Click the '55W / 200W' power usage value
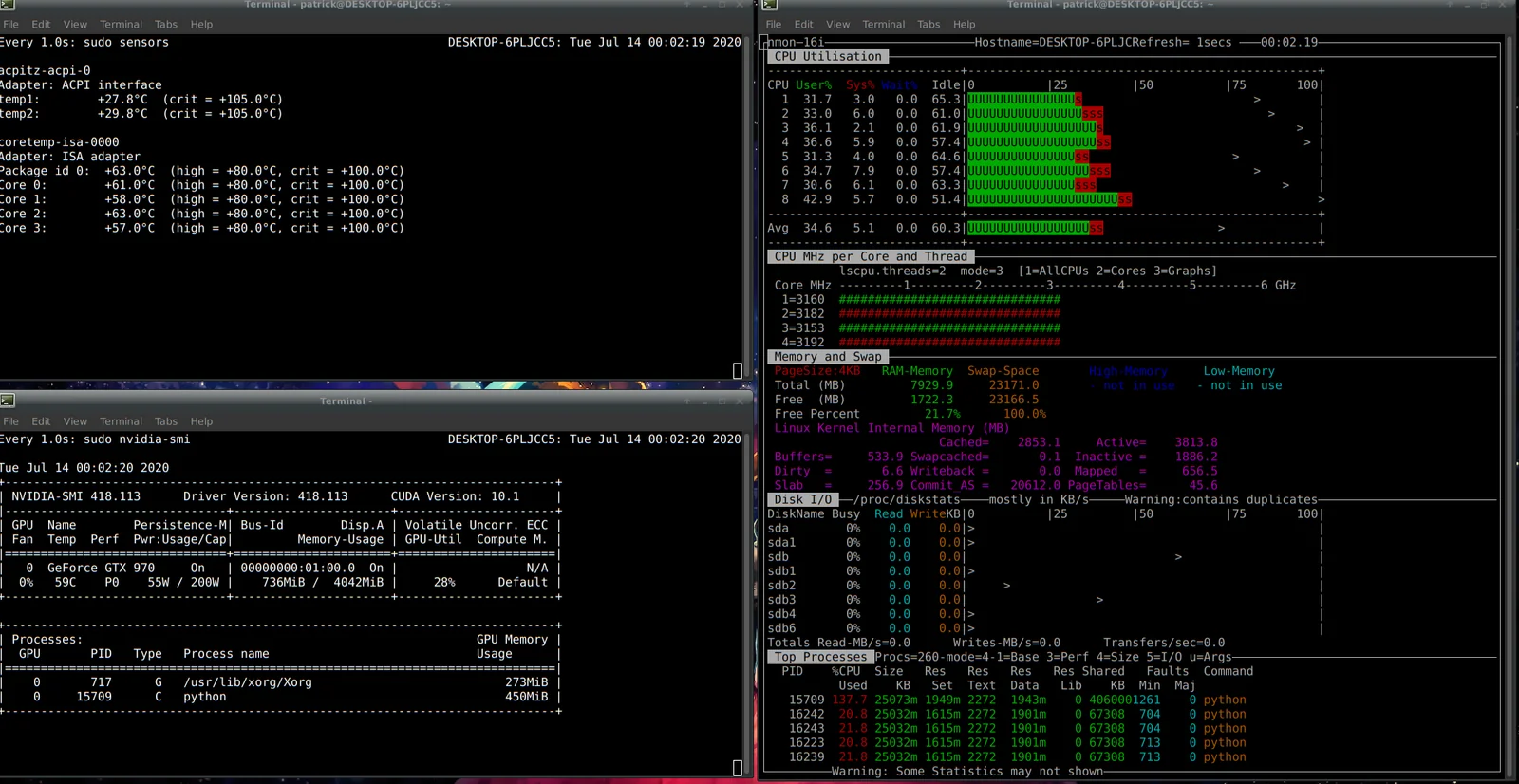Viewport: 1519px width, 784px height. coord(183,583)
